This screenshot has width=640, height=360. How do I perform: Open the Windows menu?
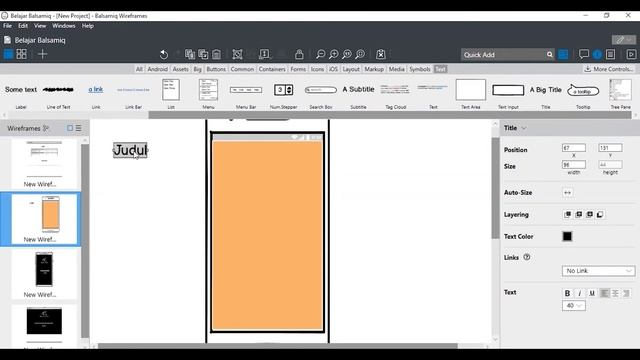pos(64,26)
